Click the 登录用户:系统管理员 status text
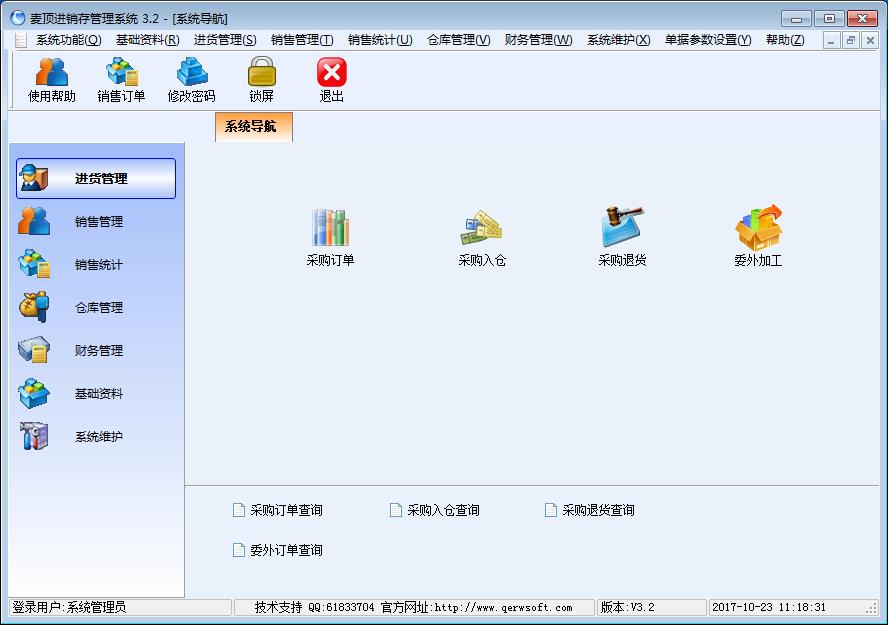The height and width of the screenshot is (625, 888). coord(69,607)
